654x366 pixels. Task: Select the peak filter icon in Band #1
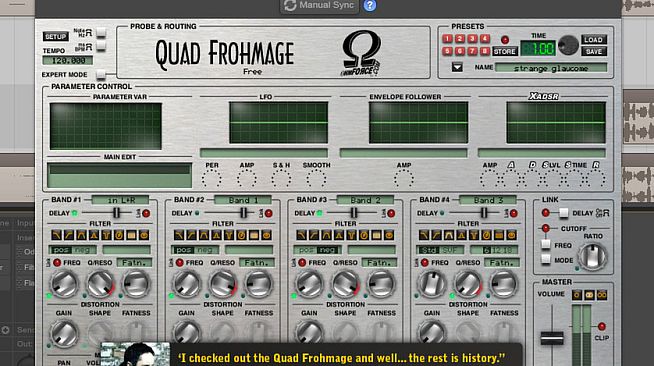pyautogui.click(x=94, y=236)
